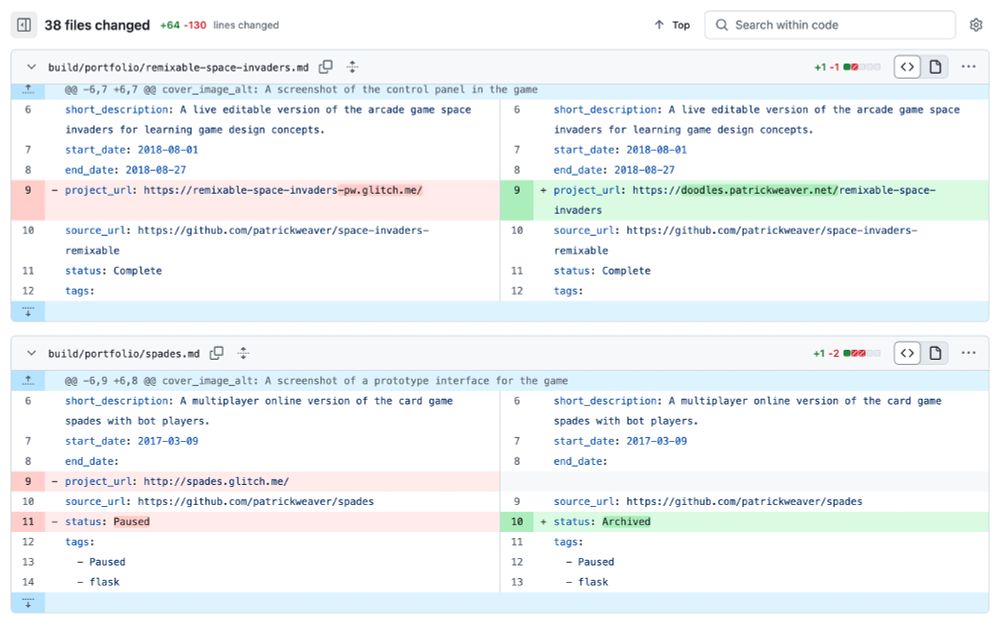
Task: Expand lines above in remixable-space-invaders.md hunk
Action: point(28,90)
